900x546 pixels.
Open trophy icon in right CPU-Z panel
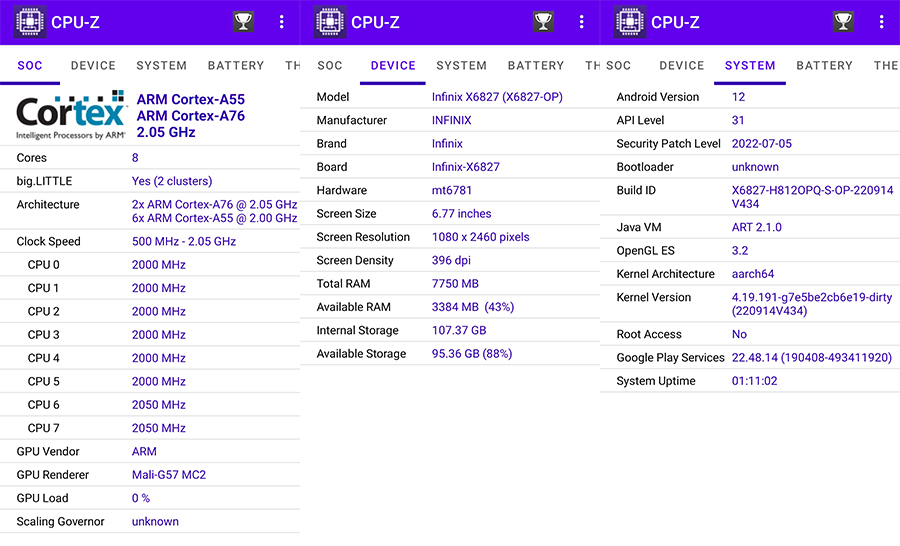pyautogui.click(x=843, y=22)
